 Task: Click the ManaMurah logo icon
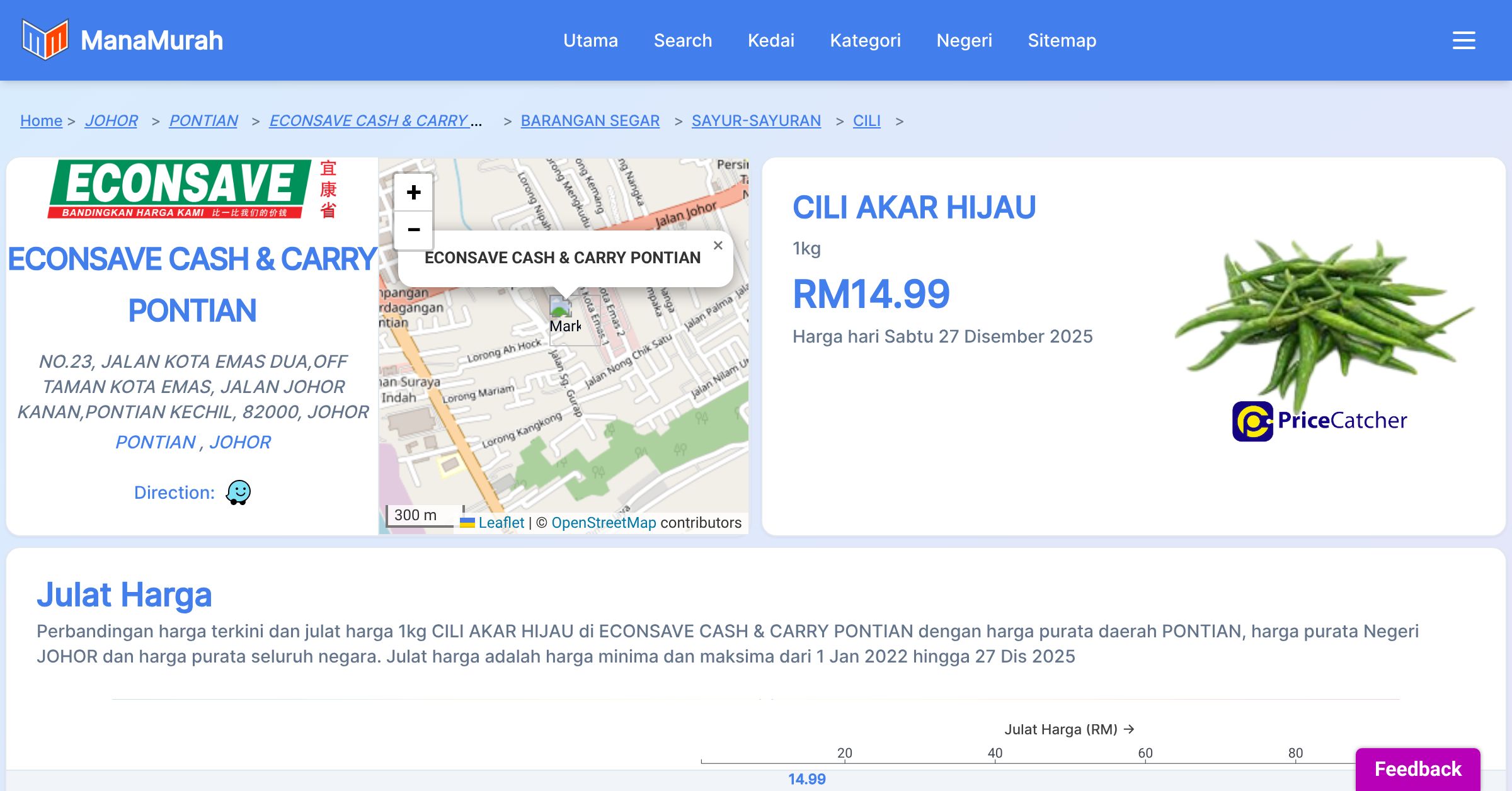coord(45,40)
